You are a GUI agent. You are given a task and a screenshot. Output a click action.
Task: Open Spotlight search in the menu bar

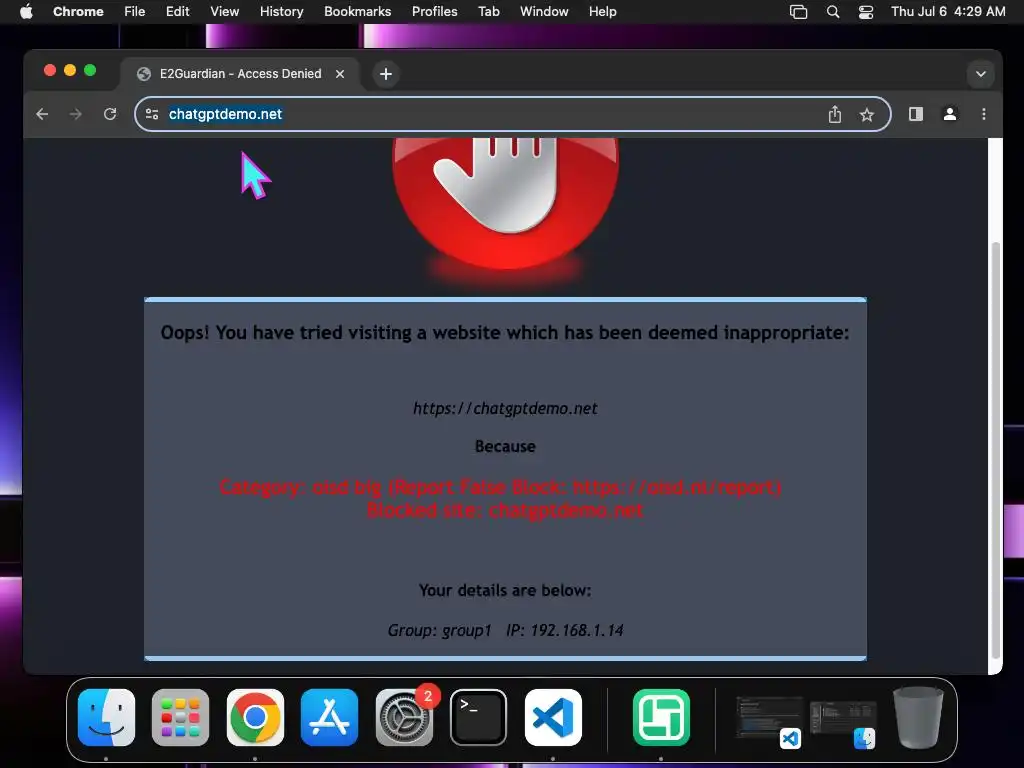tap(833, 11)
